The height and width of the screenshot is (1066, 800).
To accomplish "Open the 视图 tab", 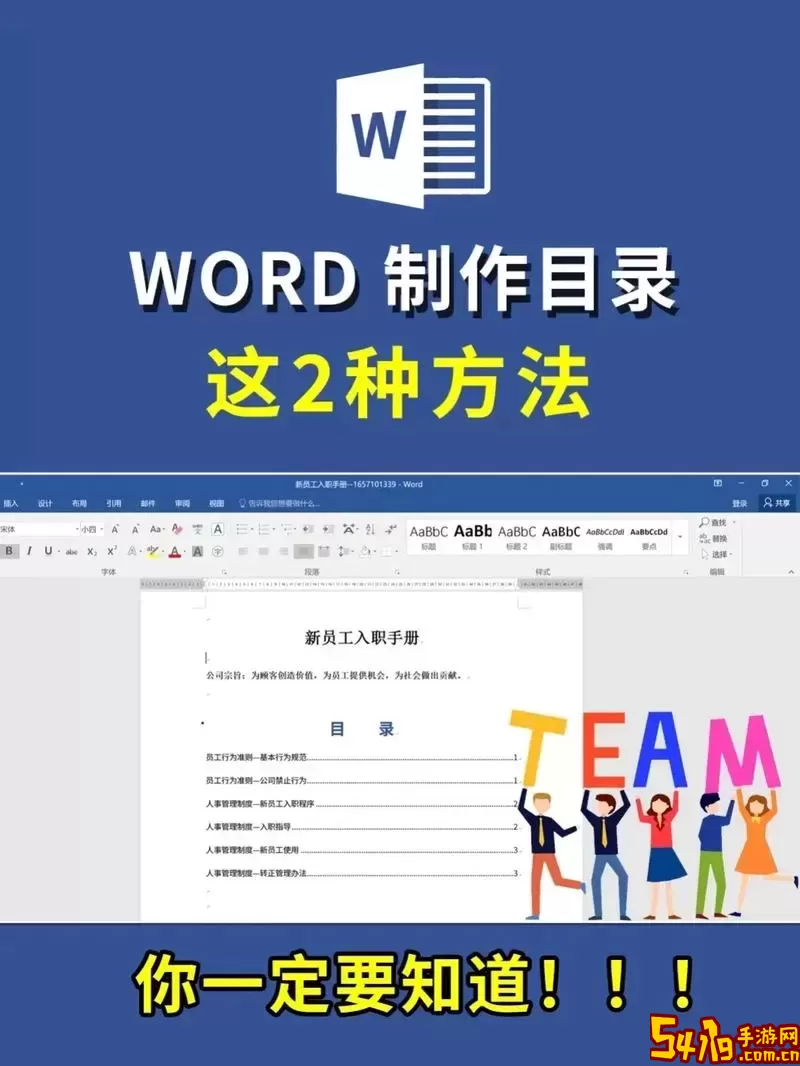I will click(216, 504).
